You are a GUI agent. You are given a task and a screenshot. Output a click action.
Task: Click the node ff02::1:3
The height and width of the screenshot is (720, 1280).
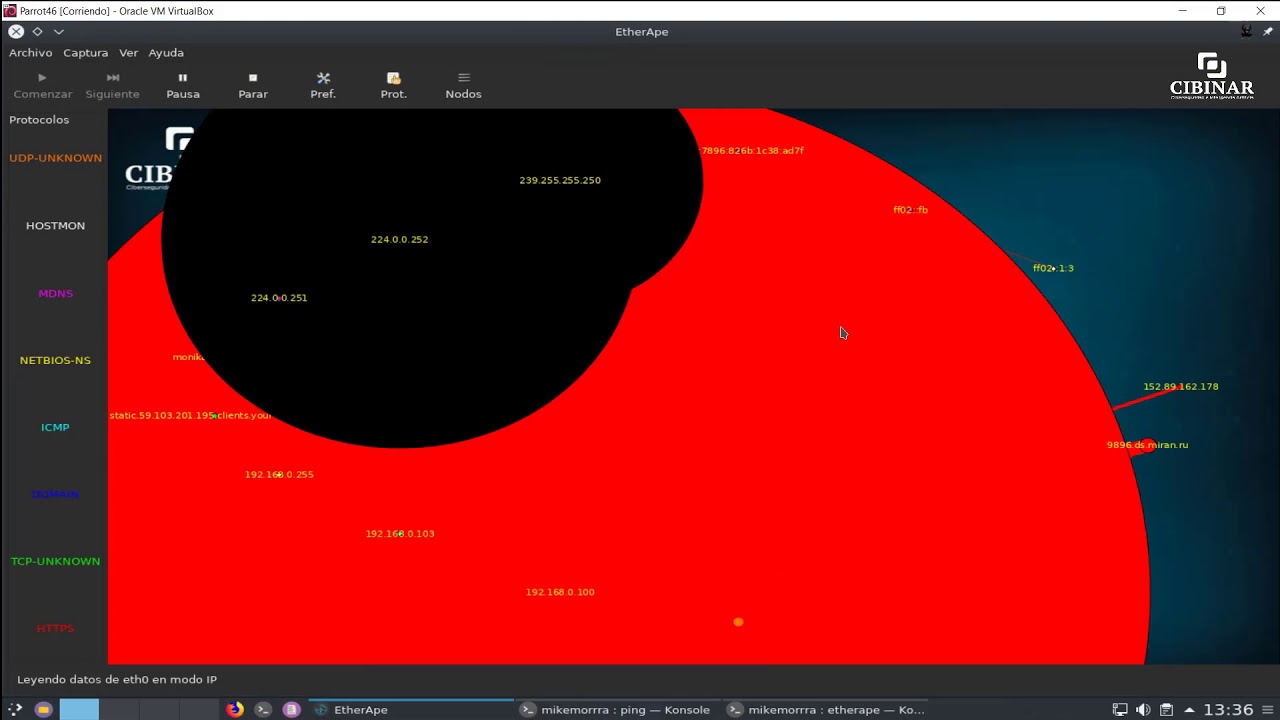pos(1053,268)
